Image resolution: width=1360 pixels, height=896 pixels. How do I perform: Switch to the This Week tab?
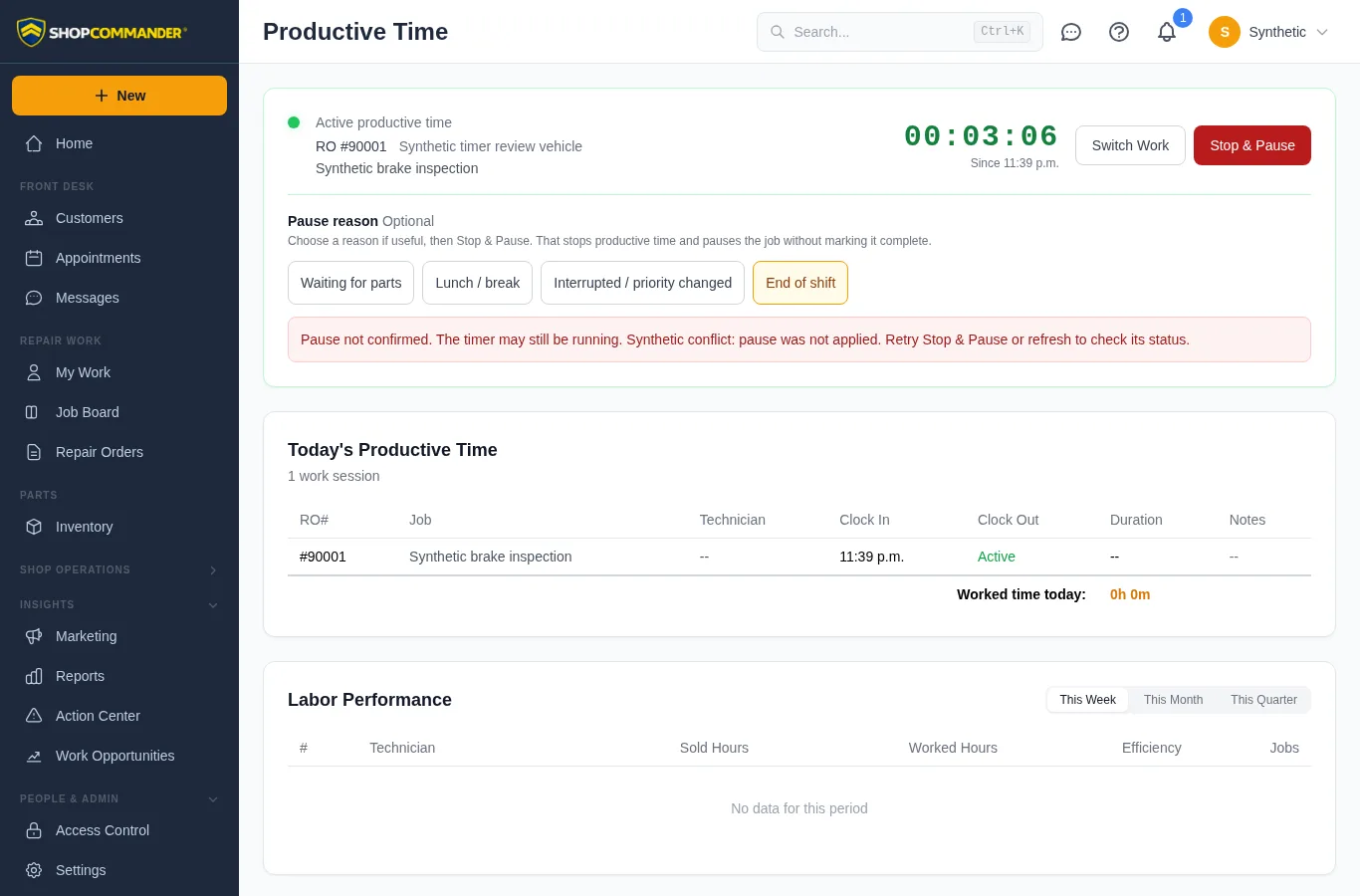click(x=1087, y=700)
